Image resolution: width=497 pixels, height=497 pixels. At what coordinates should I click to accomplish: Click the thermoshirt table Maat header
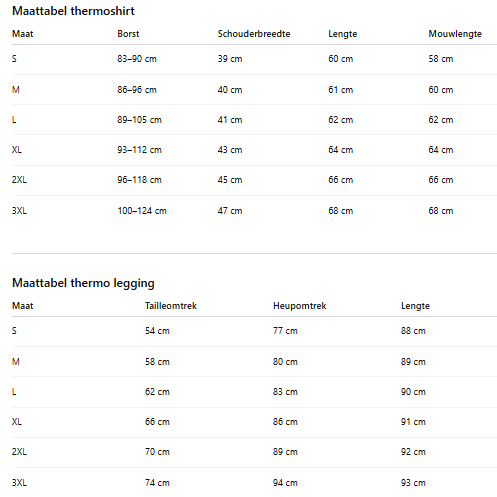tap(23, 34)
